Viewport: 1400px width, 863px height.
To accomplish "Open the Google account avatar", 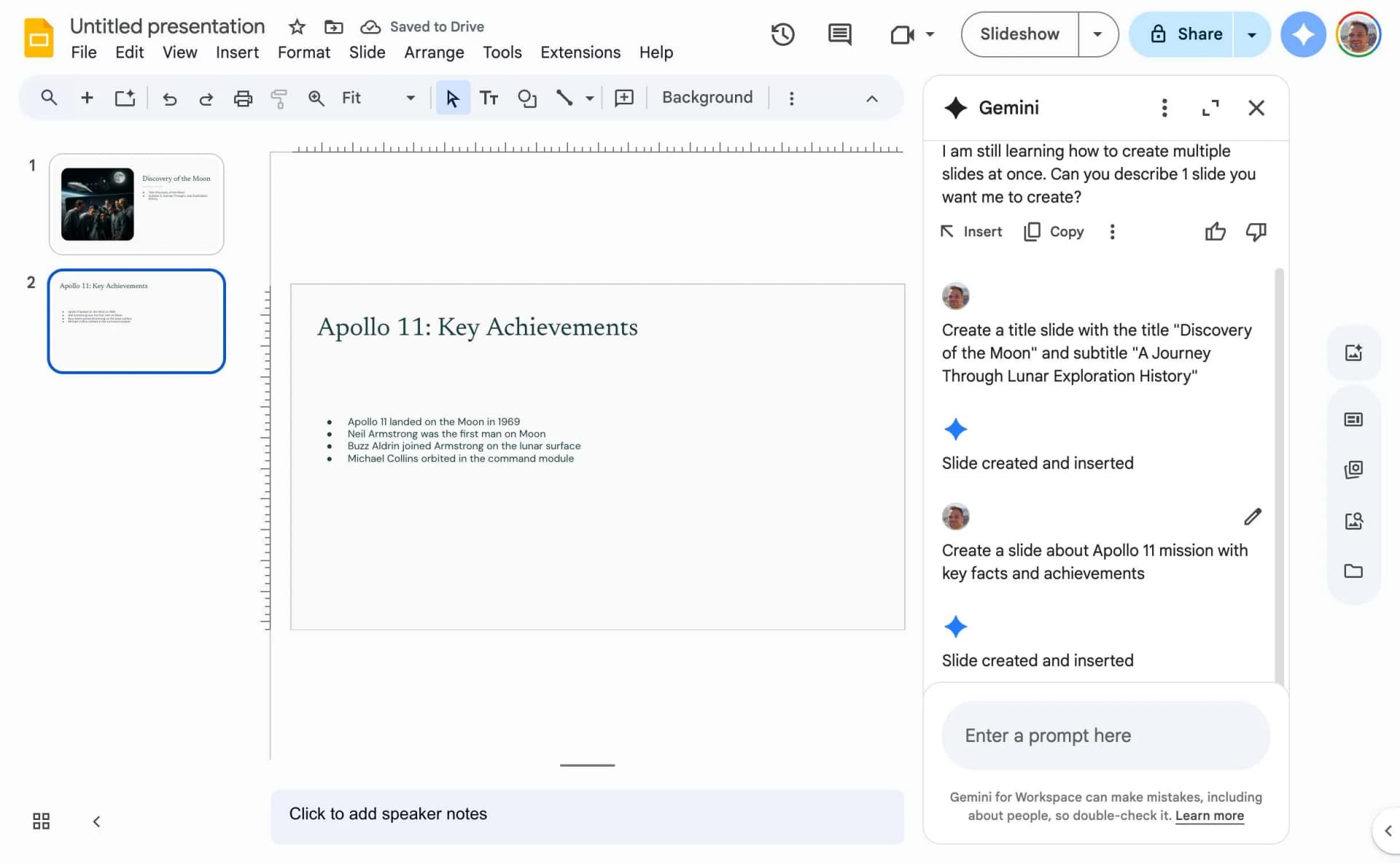I will coord(1358,34).
